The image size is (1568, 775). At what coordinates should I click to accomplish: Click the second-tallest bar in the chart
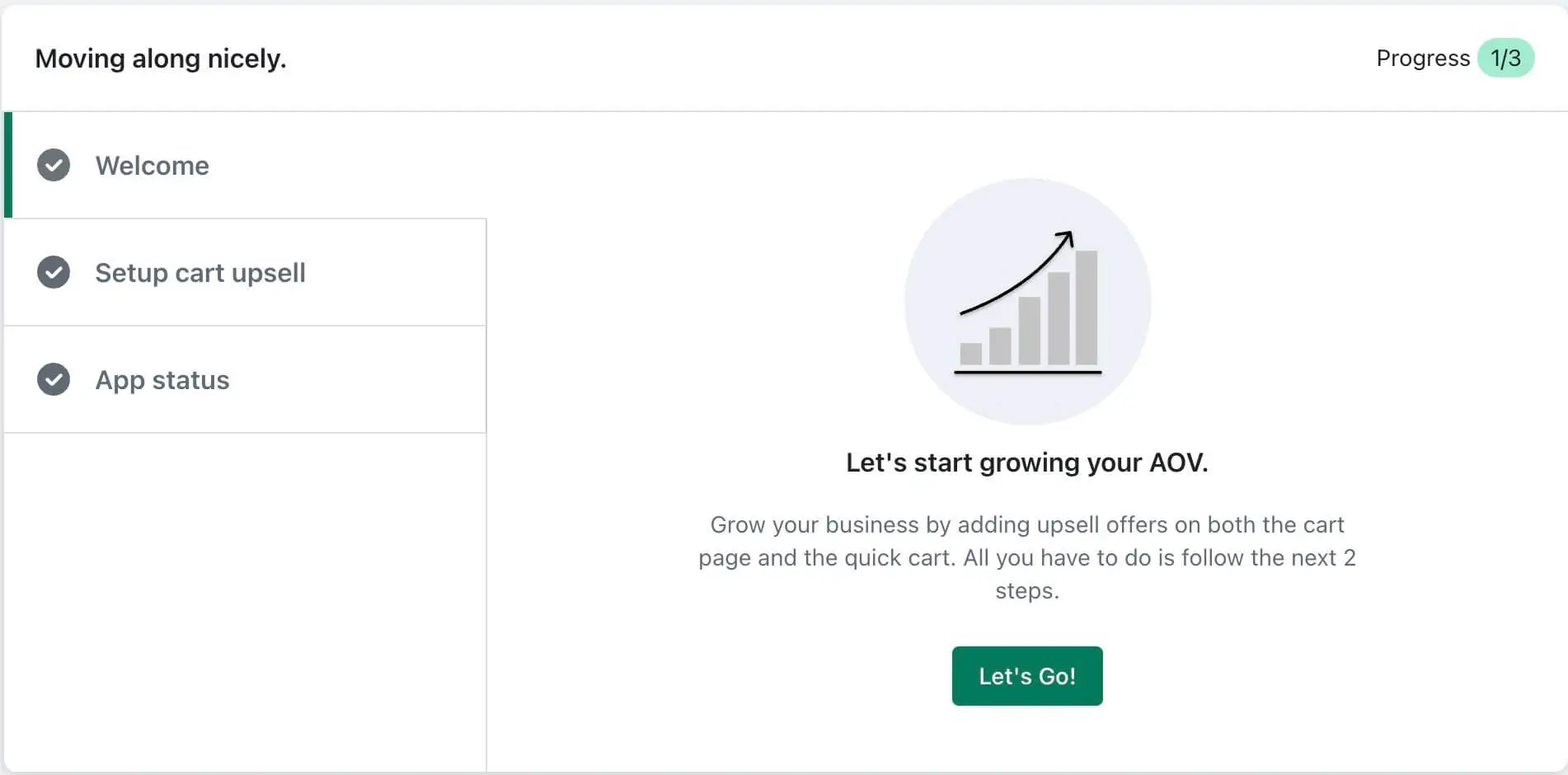click(1059, 318)
